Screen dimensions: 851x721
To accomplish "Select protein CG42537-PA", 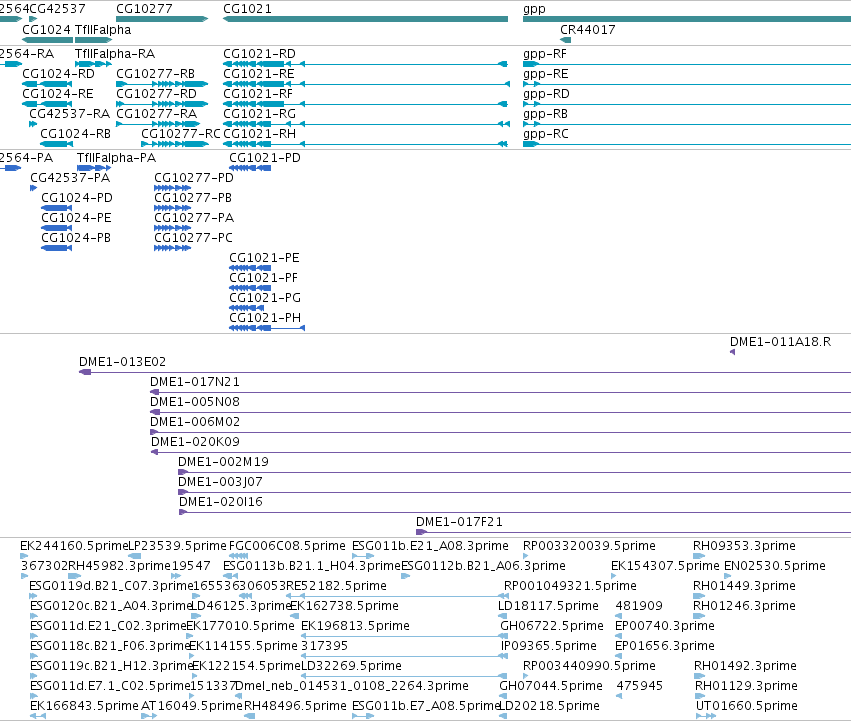I will pyautogui.click(x=70, y=178).
